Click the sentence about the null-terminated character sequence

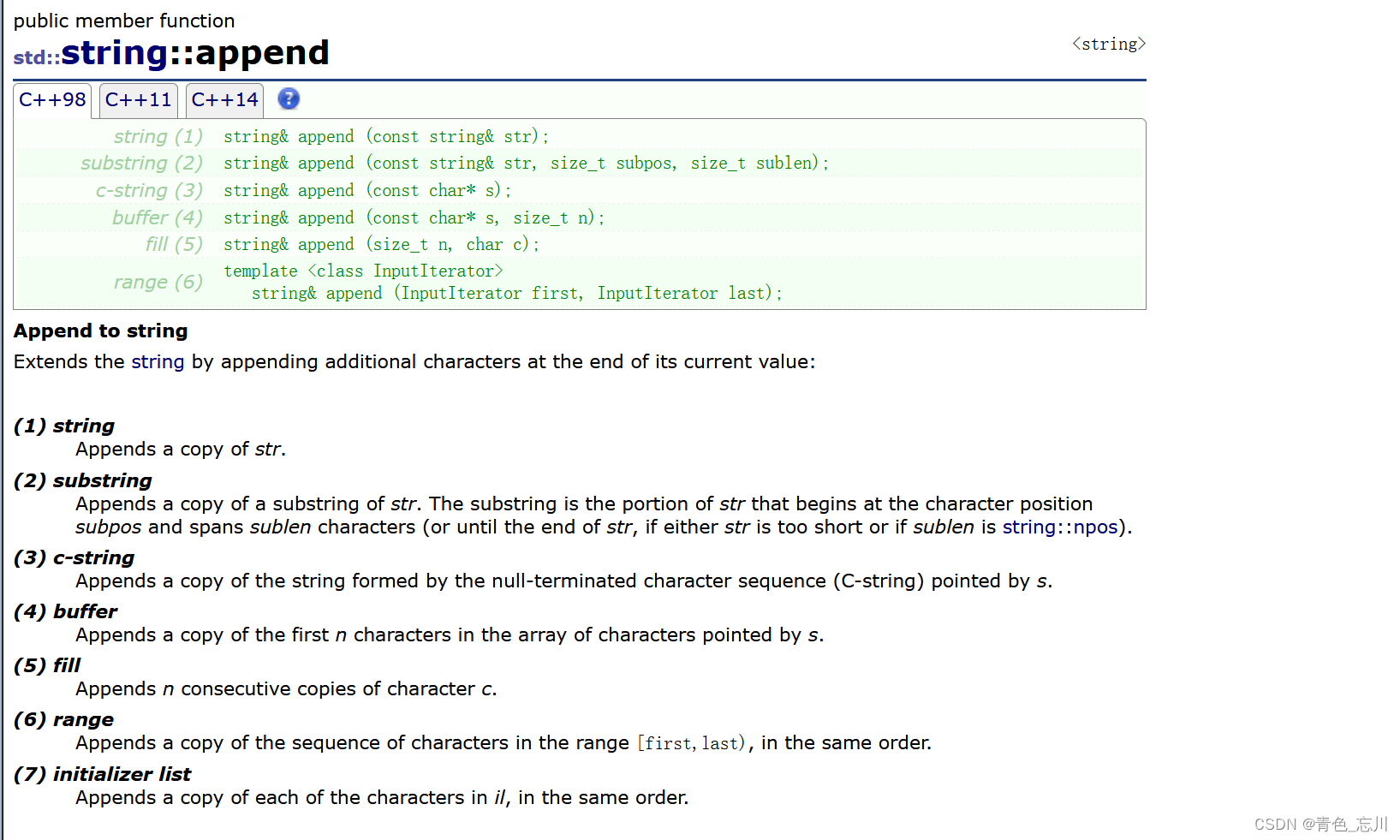click(564, 581)
